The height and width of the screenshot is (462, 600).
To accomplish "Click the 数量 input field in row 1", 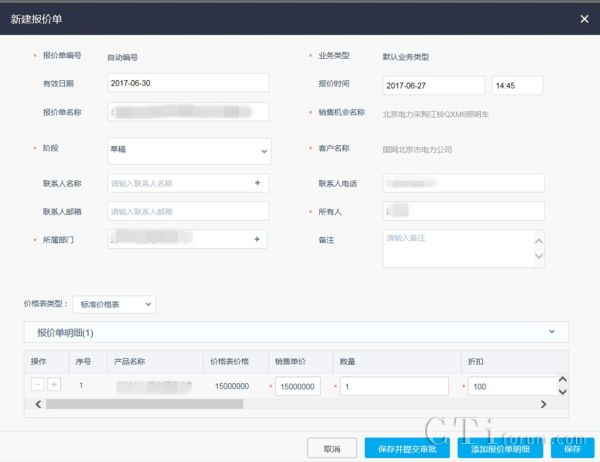I will tap(395, 386).
